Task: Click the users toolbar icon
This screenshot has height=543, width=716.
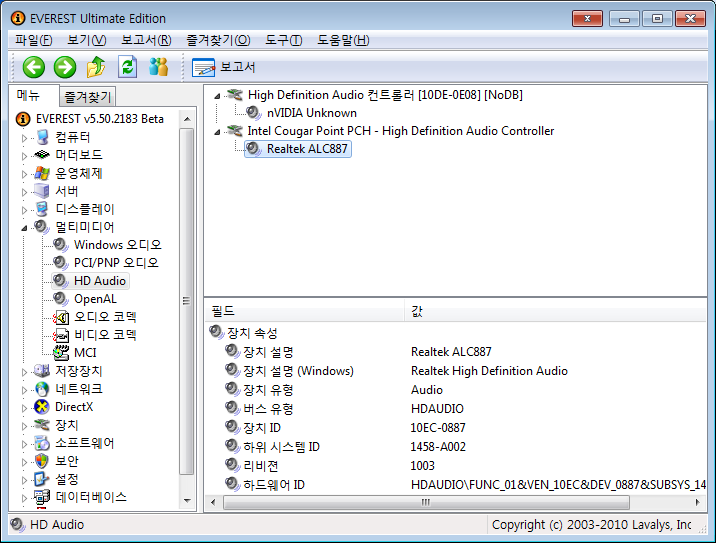Action: [158, 67]
